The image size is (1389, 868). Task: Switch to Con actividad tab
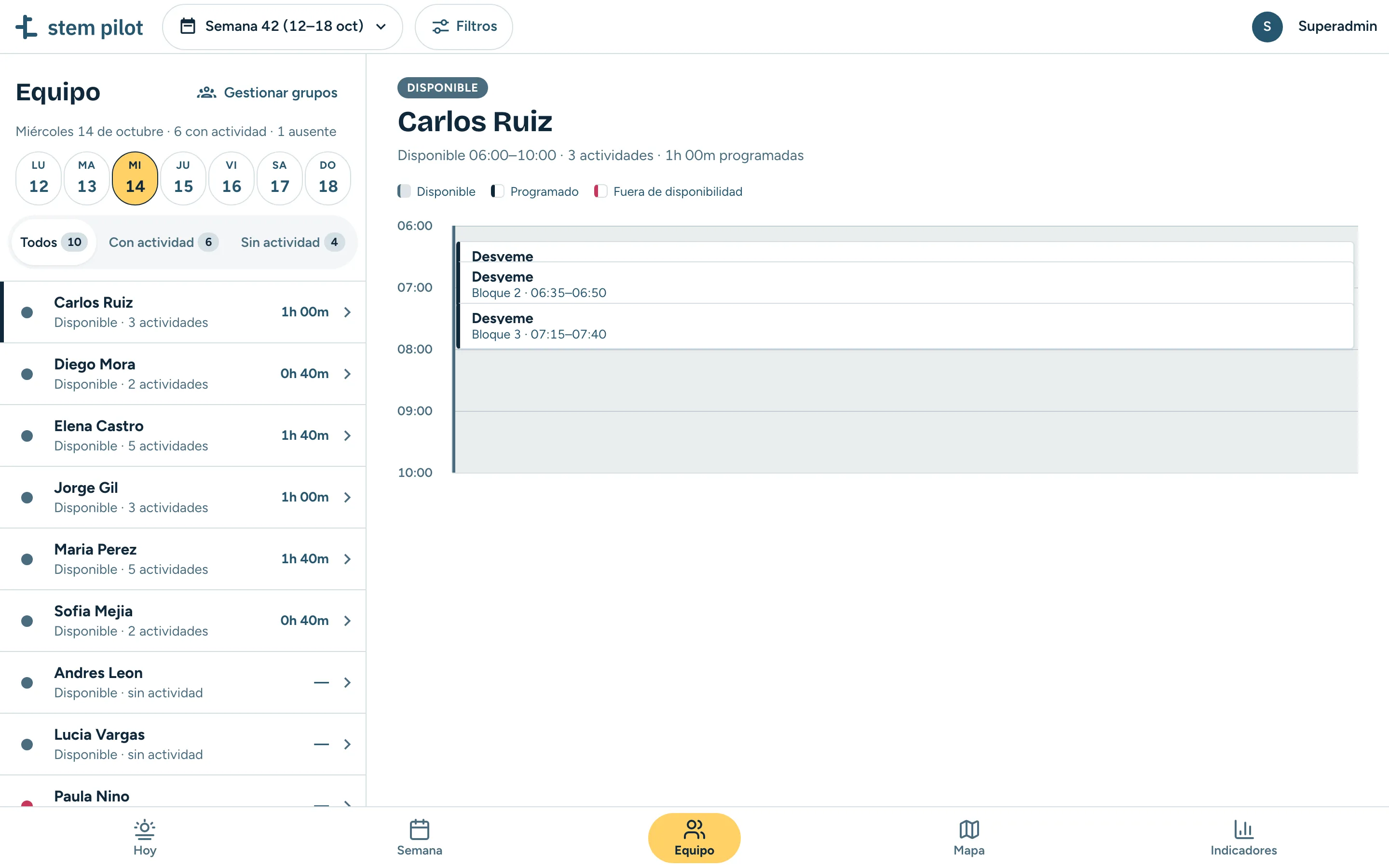click(x=163, y=242)
